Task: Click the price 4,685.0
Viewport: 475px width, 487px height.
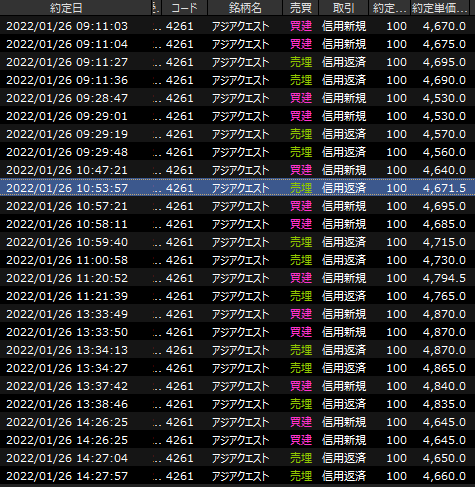Action: pyautogui.click(x=444, y=224)
